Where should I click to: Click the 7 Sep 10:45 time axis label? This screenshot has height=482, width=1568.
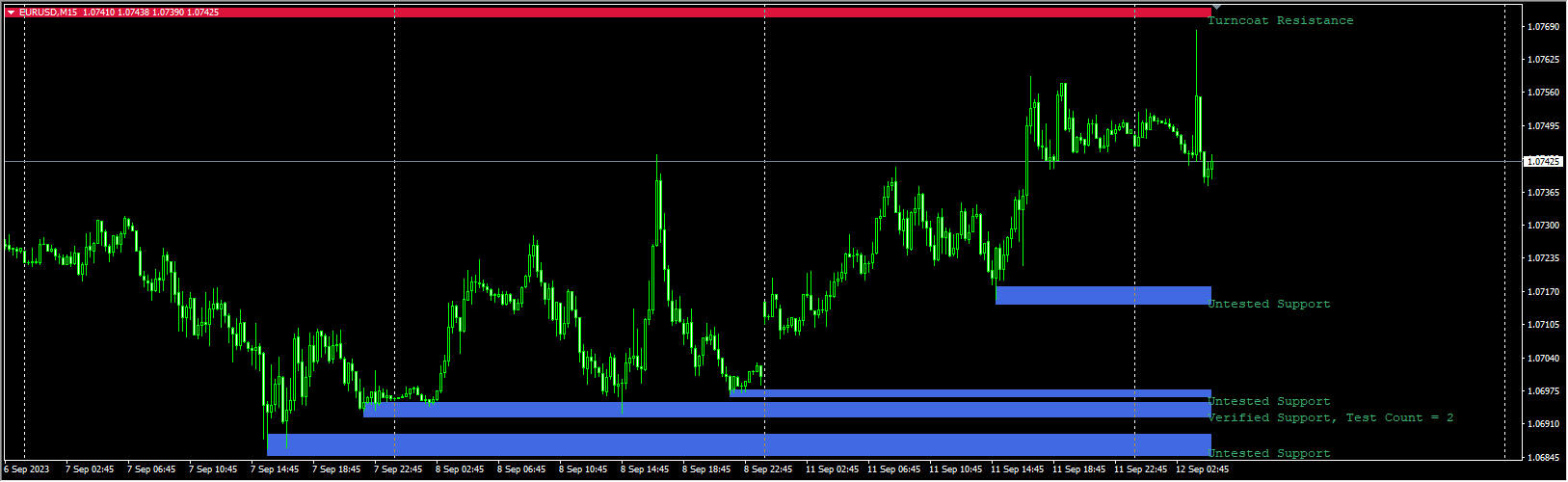(213, 469)
